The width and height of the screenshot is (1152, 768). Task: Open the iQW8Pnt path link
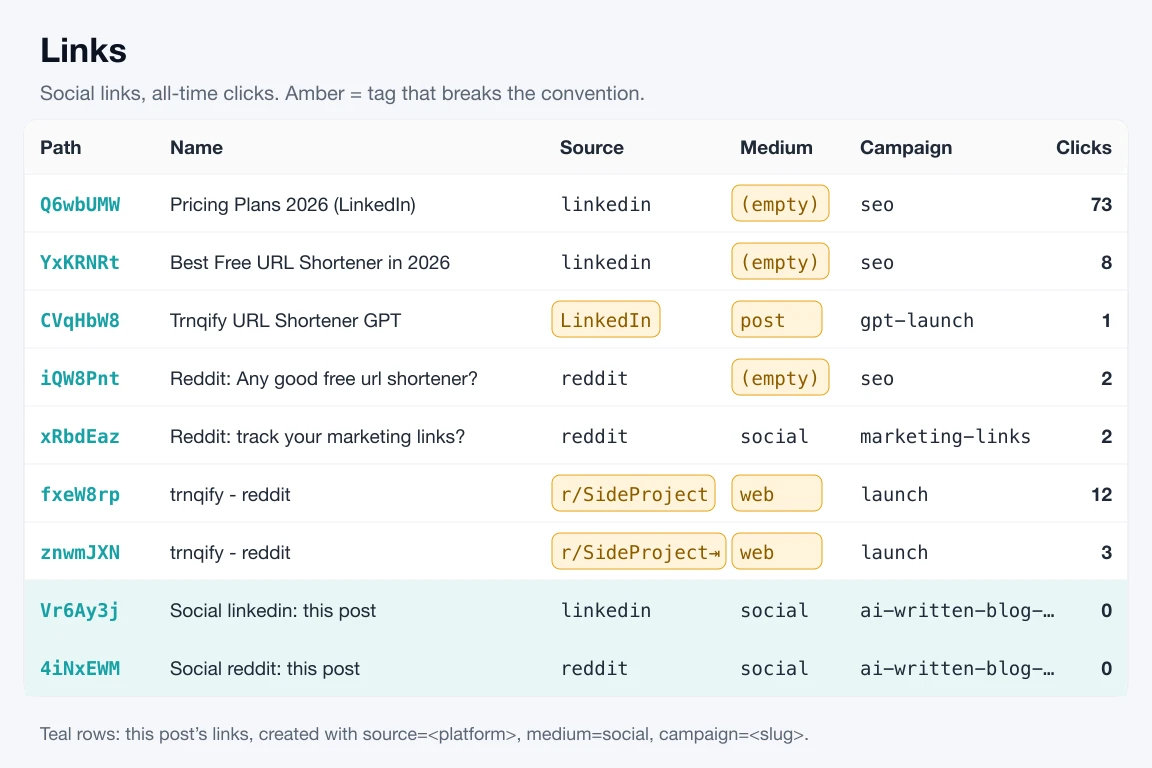(x=80, y=378)
